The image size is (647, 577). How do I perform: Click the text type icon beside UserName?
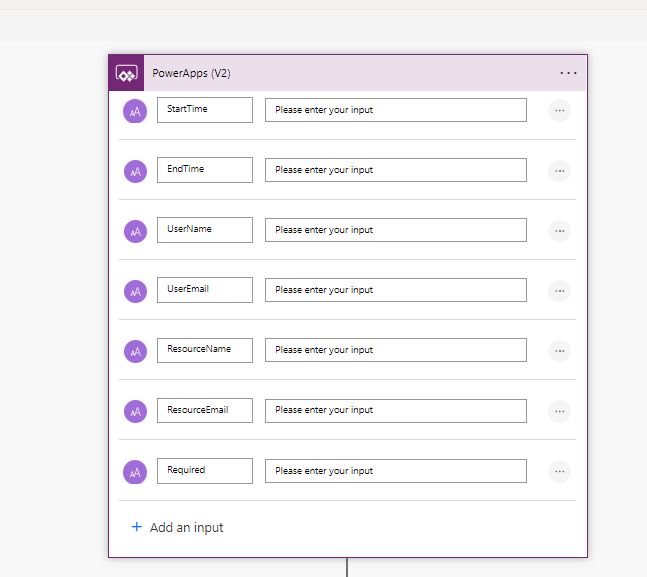tap(135, 232)
